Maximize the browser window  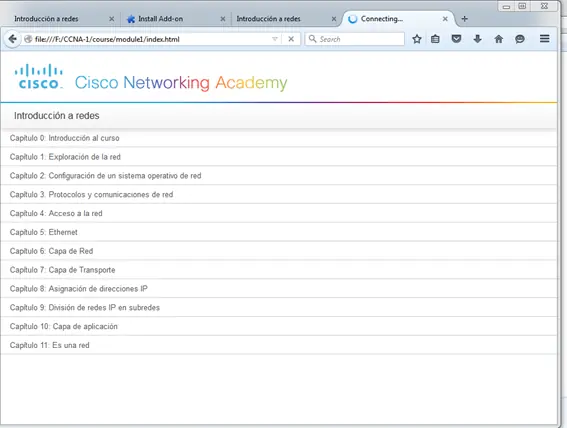pos(522,6)
